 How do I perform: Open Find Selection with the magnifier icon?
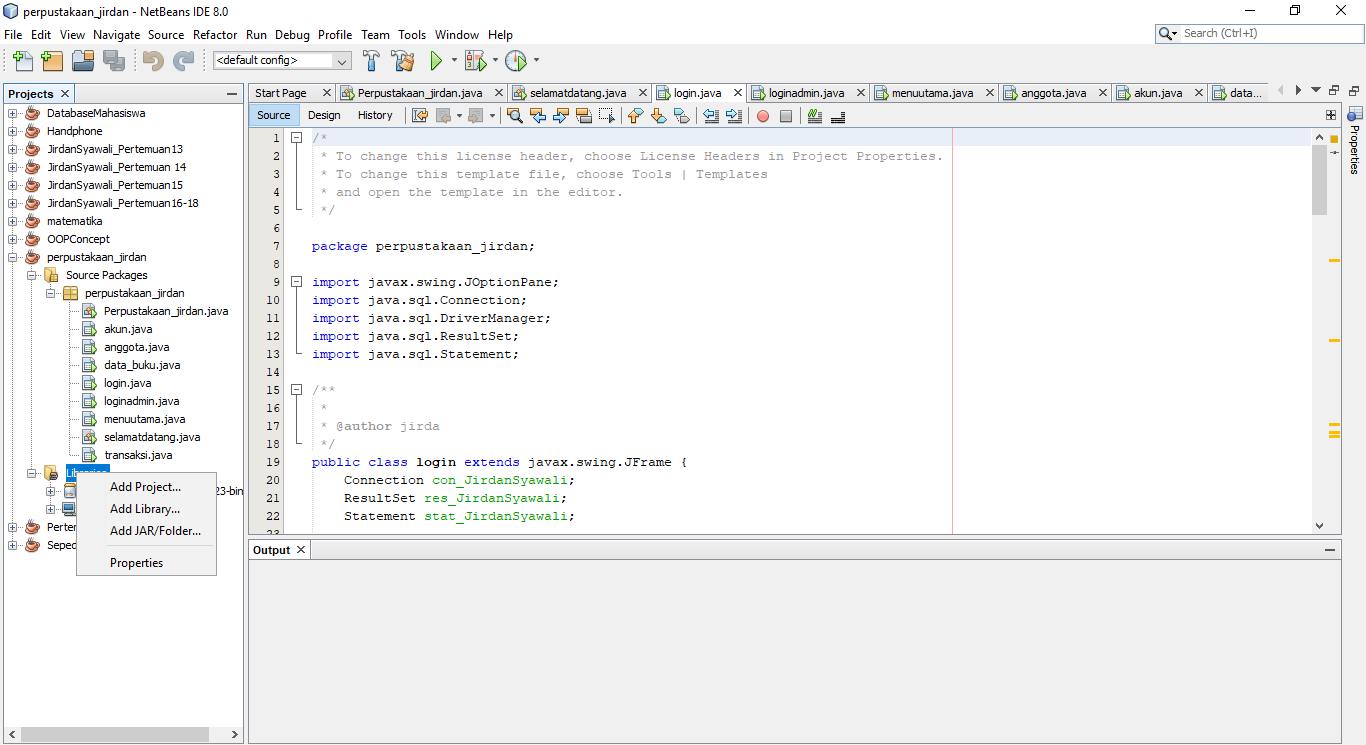(x=515, y=115)
